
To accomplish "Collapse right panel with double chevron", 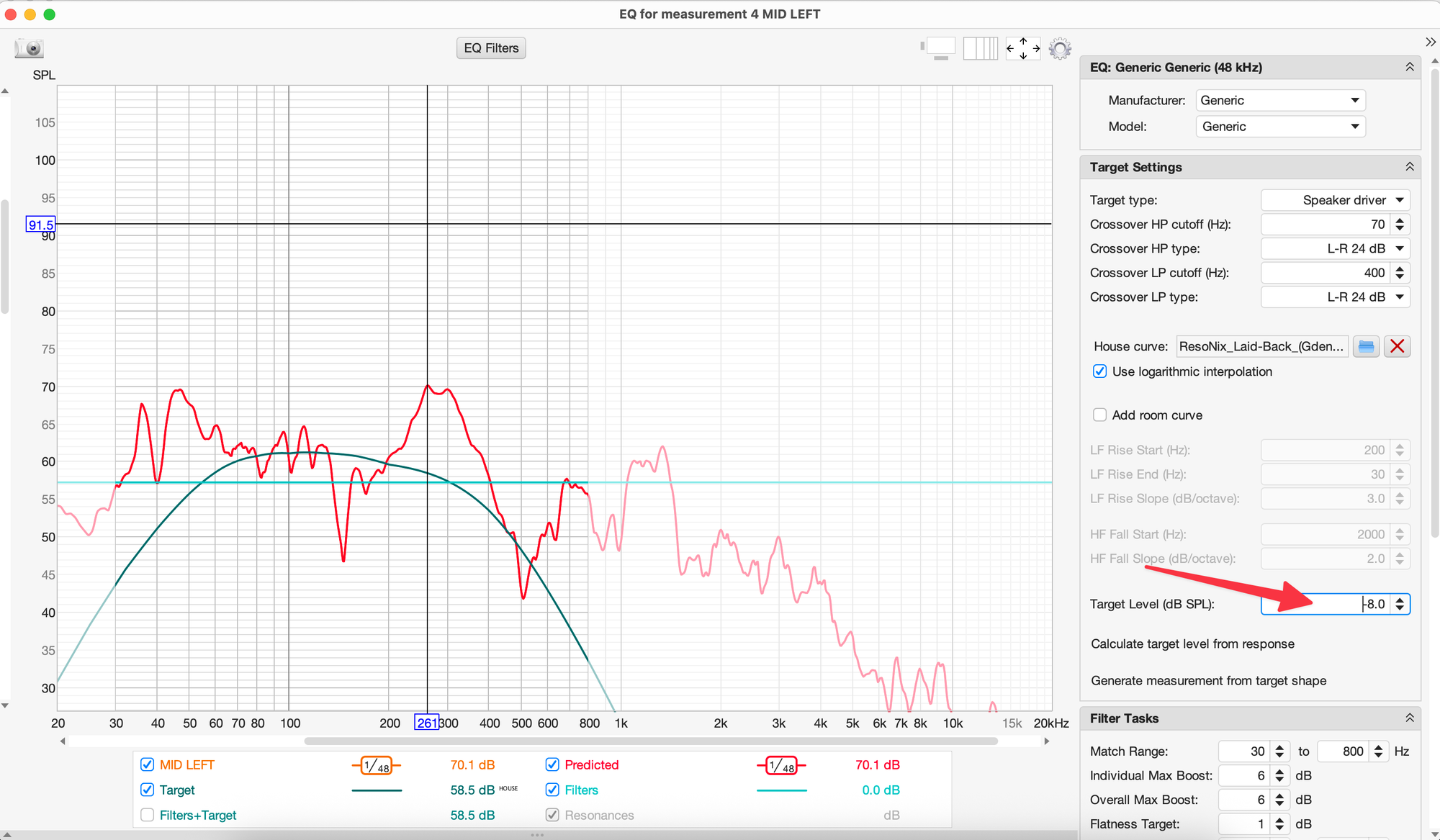I will pos(1430,42).
